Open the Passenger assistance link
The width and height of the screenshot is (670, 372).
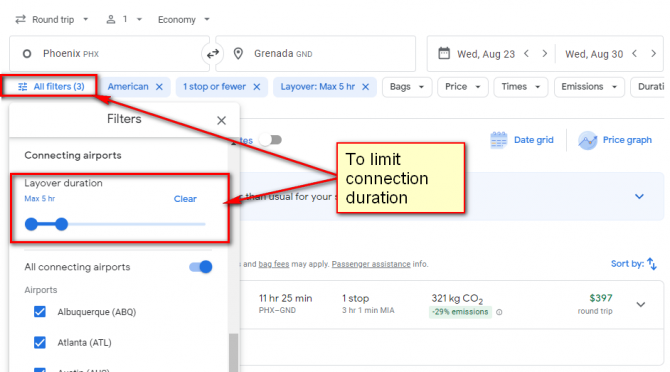(371, 264)
